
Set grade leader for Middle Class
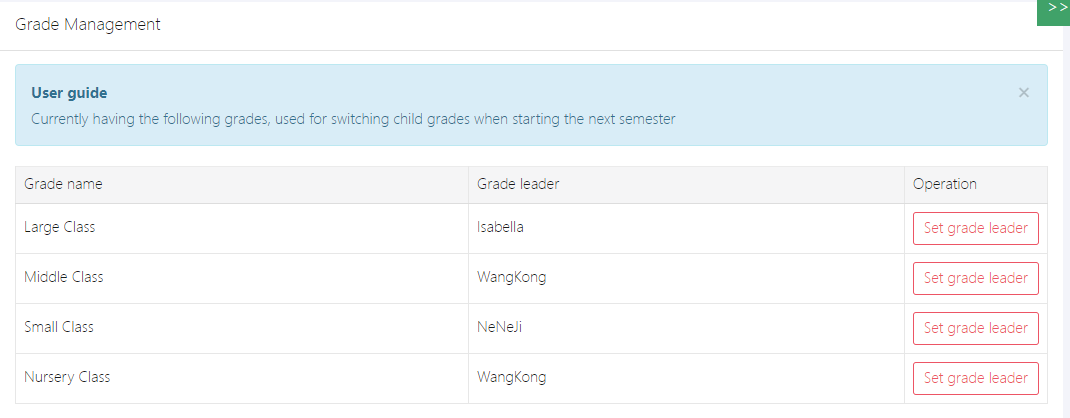[x=975, y=278]
